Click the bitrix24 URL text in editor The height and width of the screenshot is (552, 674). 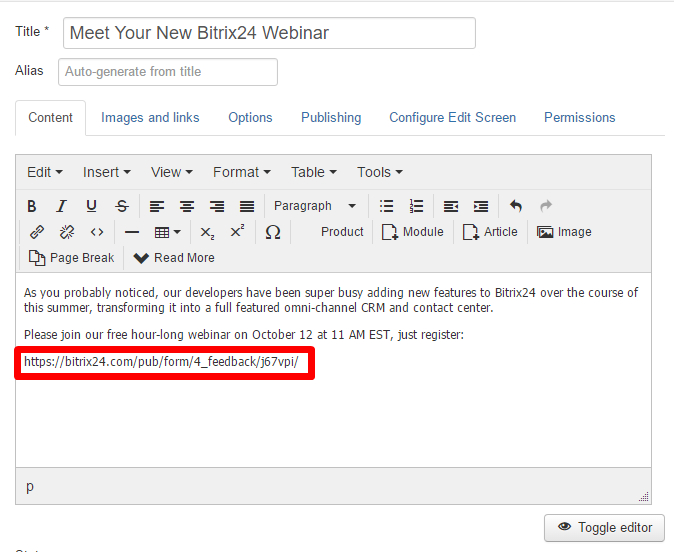(161, 362)
